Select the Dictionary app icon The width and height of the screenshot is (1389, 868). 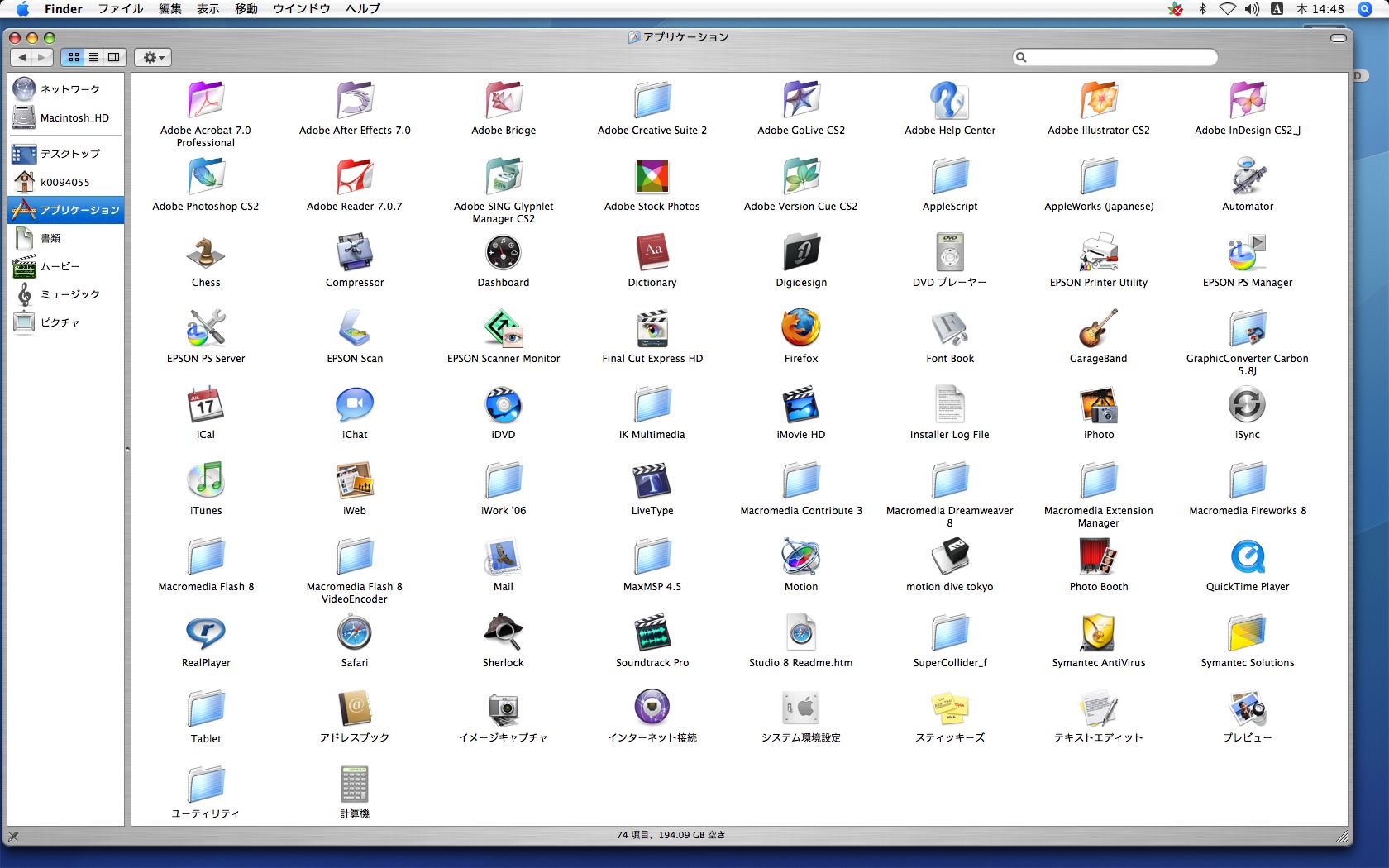(652, 253)
